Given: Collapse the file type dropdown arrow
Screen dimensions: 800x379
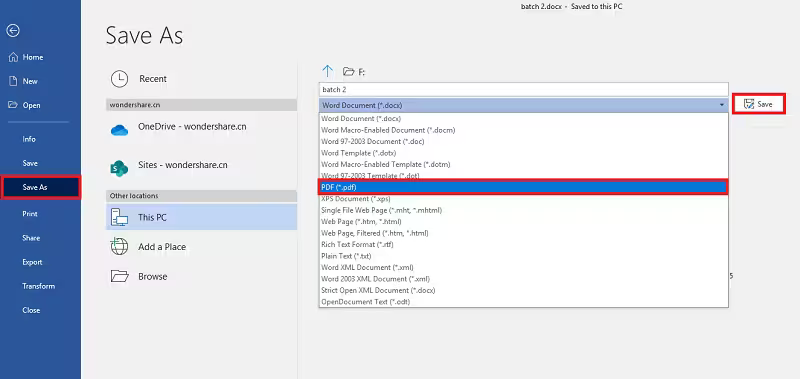Looking at the screenshot, I should click(722, 105).
